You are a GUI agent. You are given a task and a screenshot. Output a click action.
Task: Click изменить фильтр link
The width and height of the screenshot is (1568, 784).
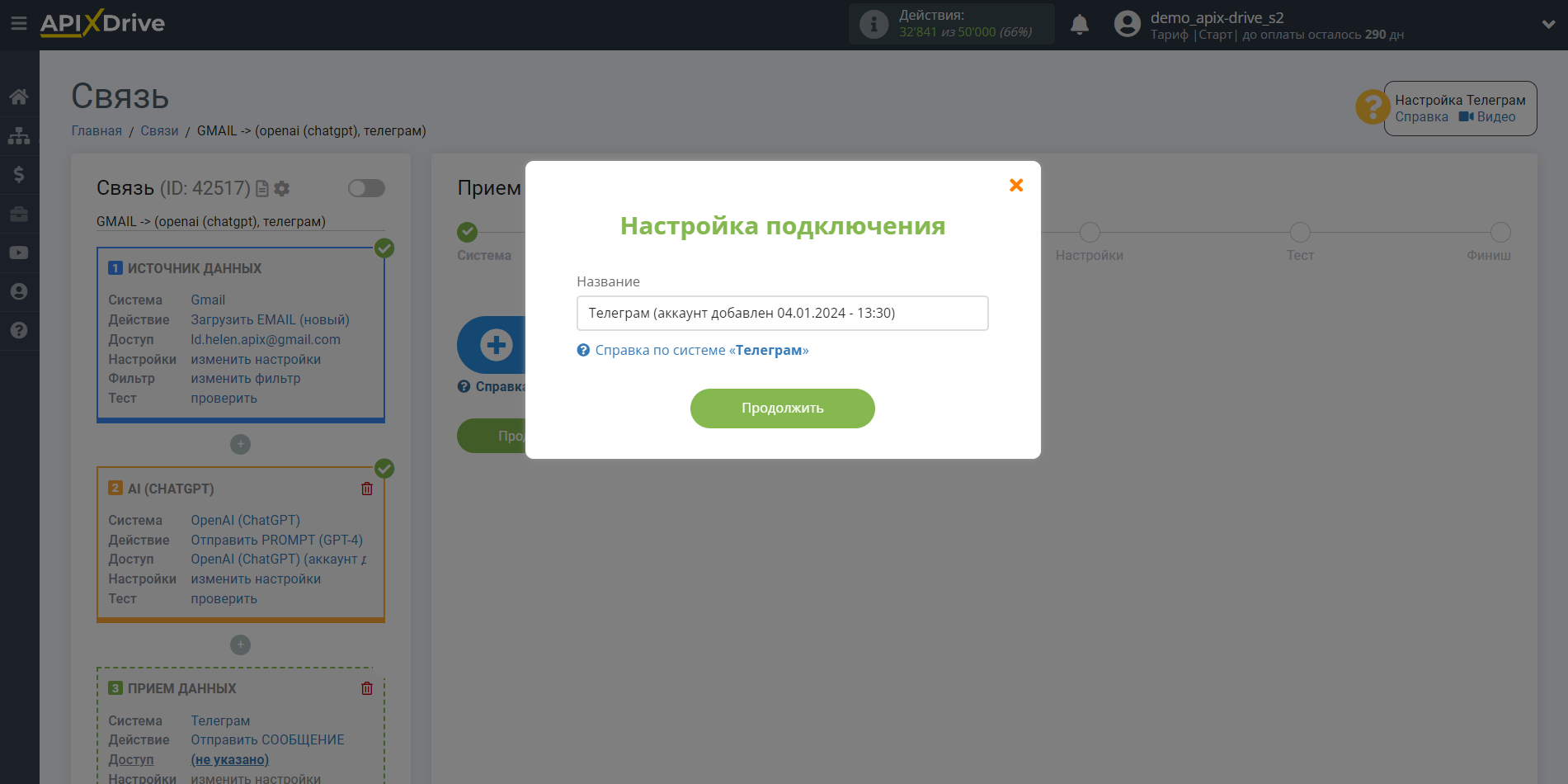tap(246, 379)
